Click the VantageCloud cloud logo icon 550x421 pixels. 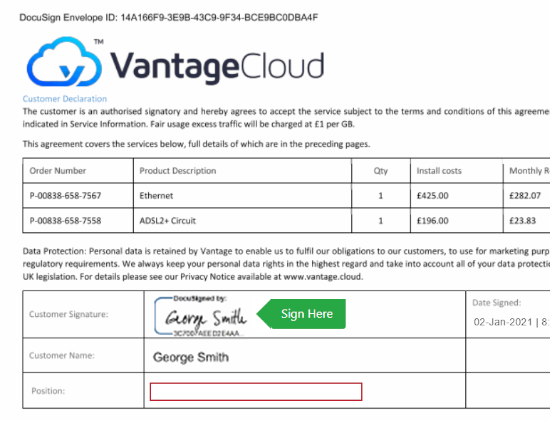pos(64,62)
